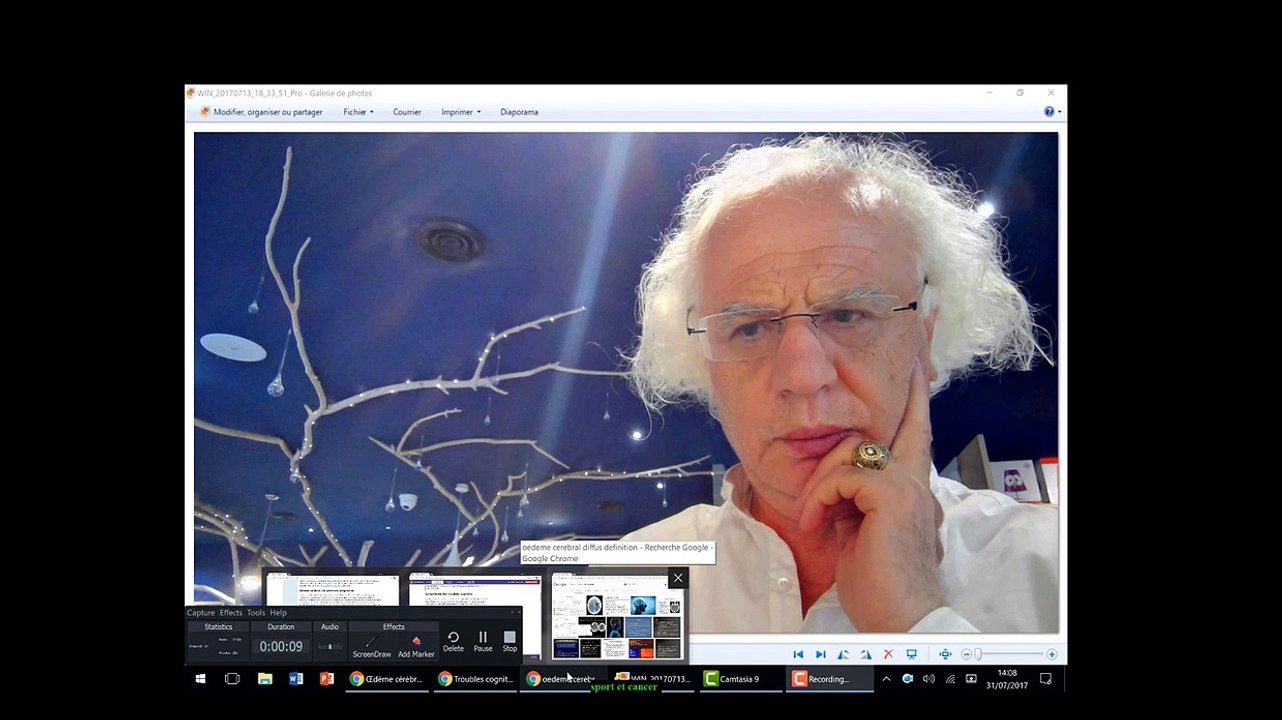Viewport: 1282px width, 720px height.
Task: Rotate the photo clockwise
Action: click(865, 654)
